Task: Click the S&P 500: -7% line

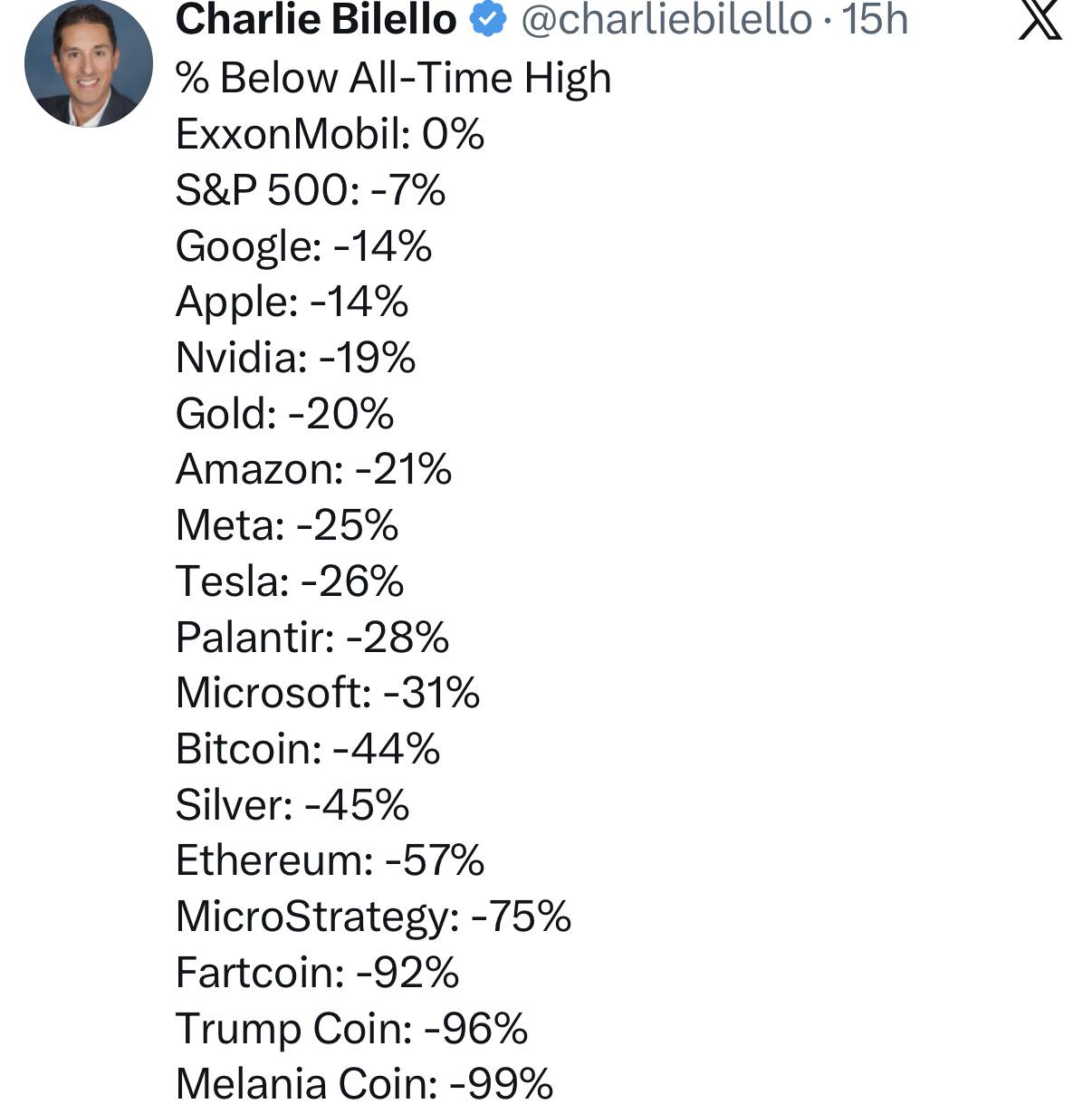Action: [x=310, y=191]
